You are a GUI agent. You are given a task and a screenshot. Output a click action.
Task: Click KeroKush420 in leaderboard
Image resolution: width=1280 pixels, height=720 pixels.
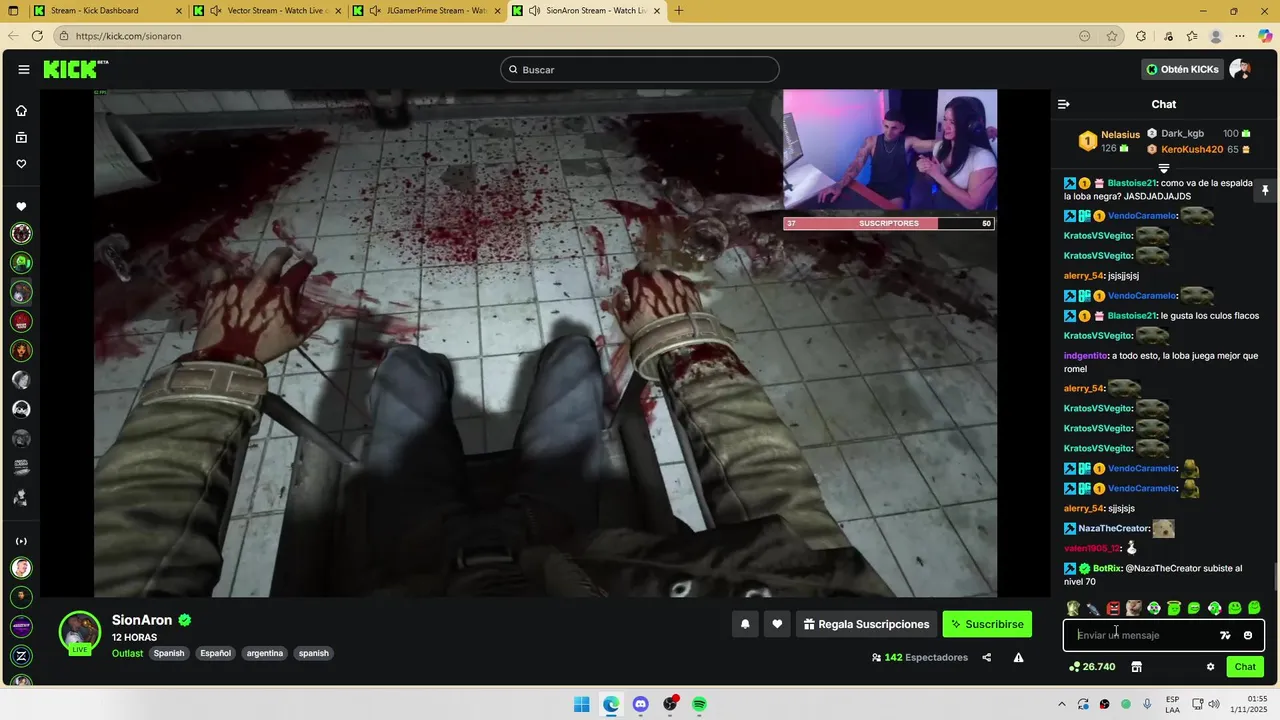coord(1192,149)
